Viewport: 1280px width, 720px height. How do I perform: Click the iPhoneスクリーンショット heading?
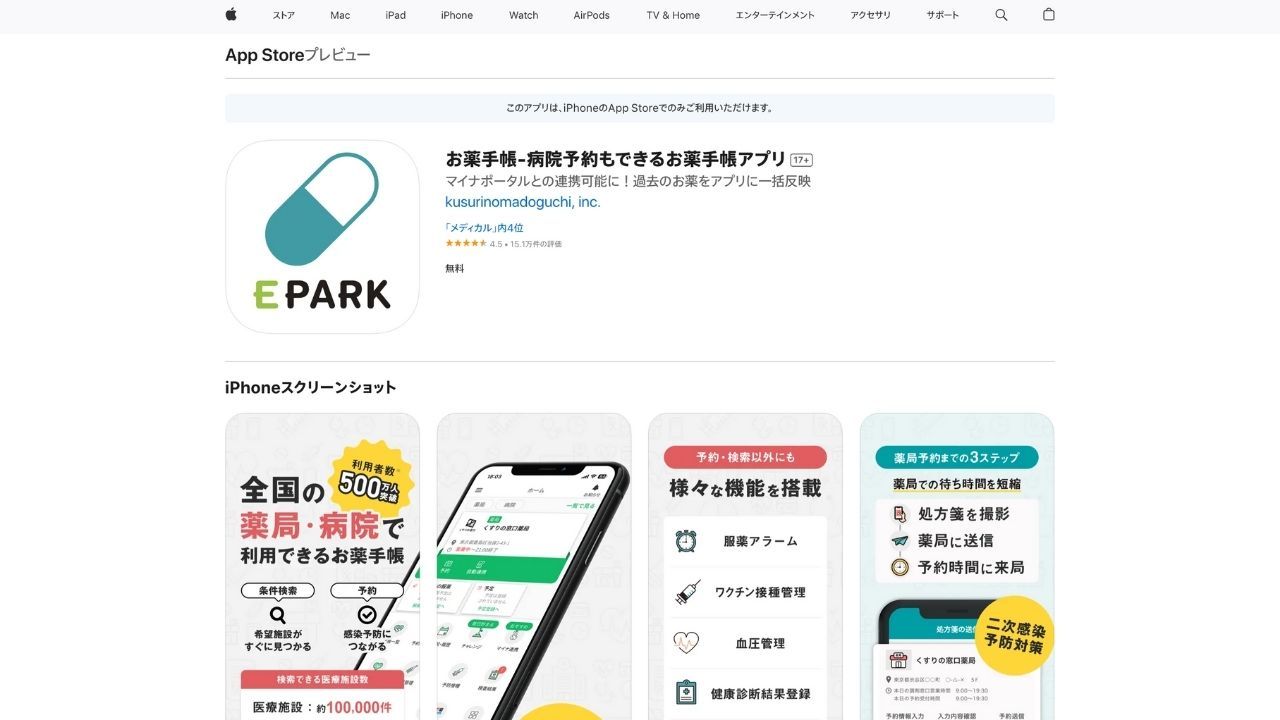311,387
